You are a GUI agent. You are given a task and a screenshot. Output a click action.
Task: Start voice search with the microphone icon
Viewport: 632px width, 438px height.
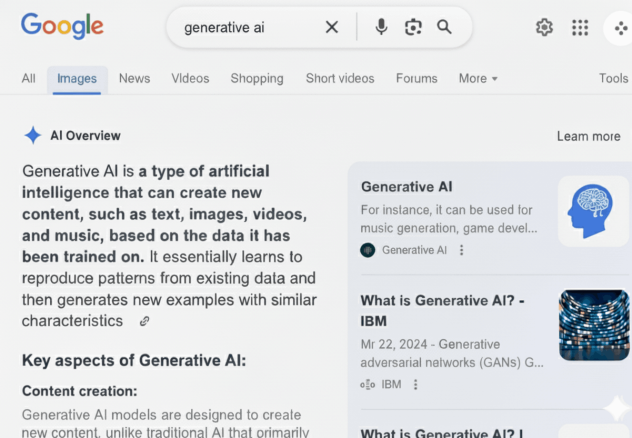coord(381,27)
